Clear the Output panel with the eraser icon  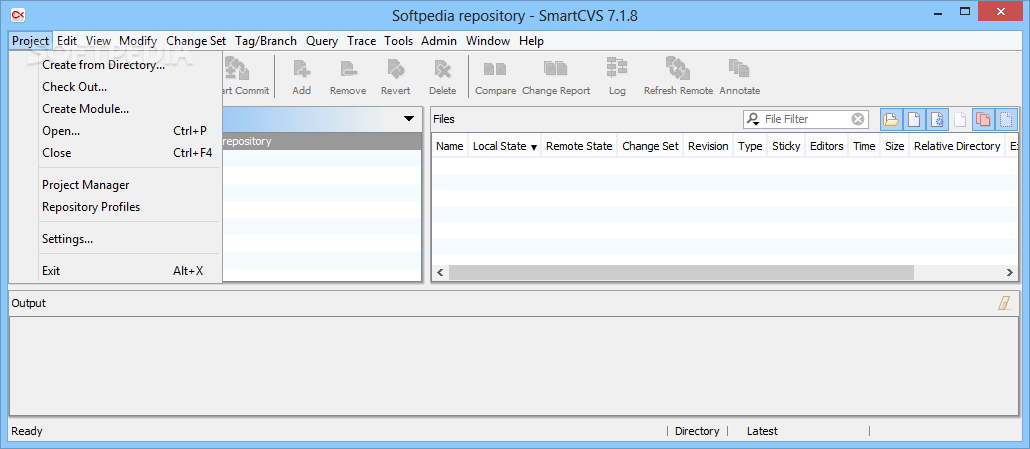1005,303
